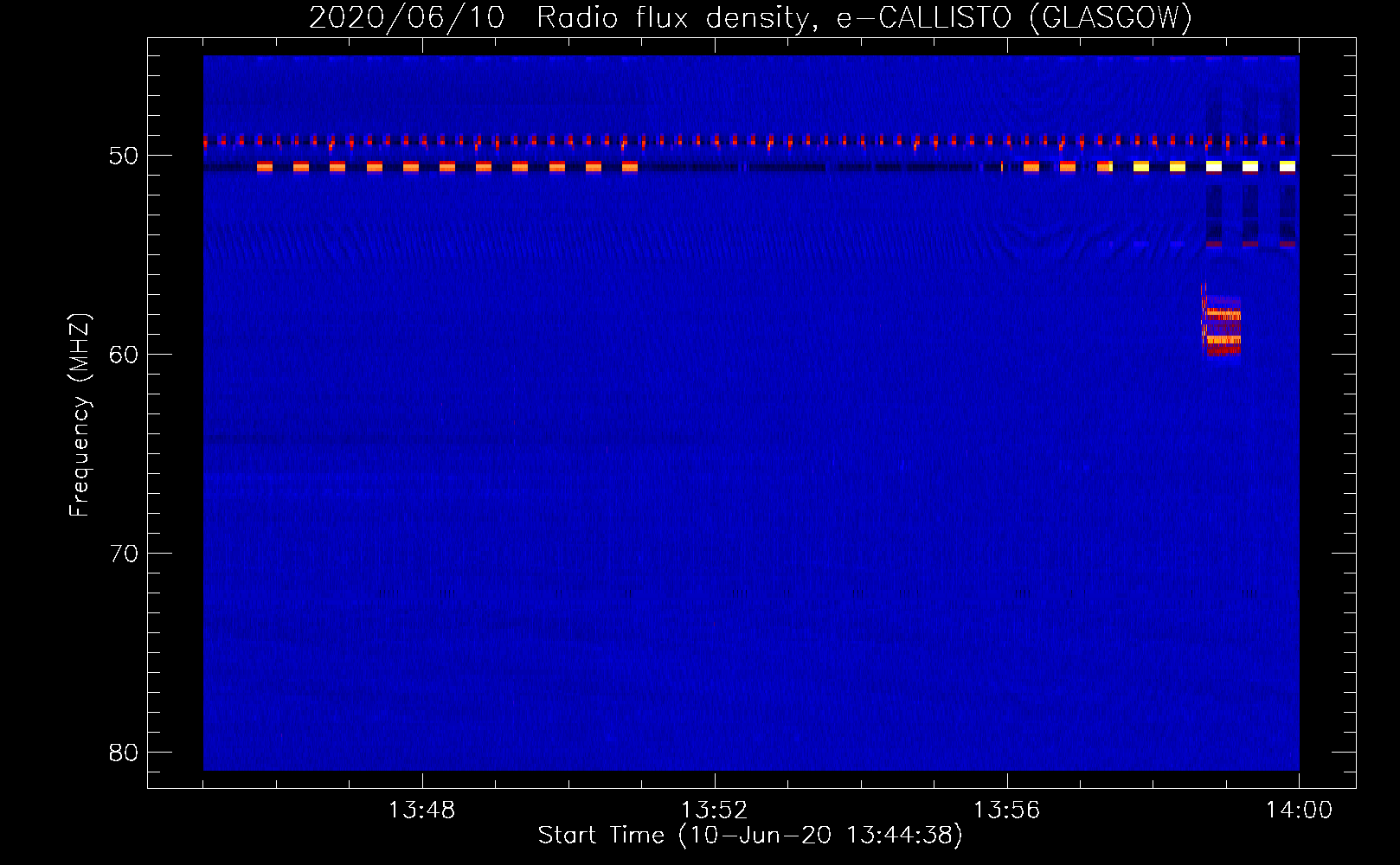Click the 13:48 time tick label
This screenshot has height=865, width=1400.
[x=421, y=811]
